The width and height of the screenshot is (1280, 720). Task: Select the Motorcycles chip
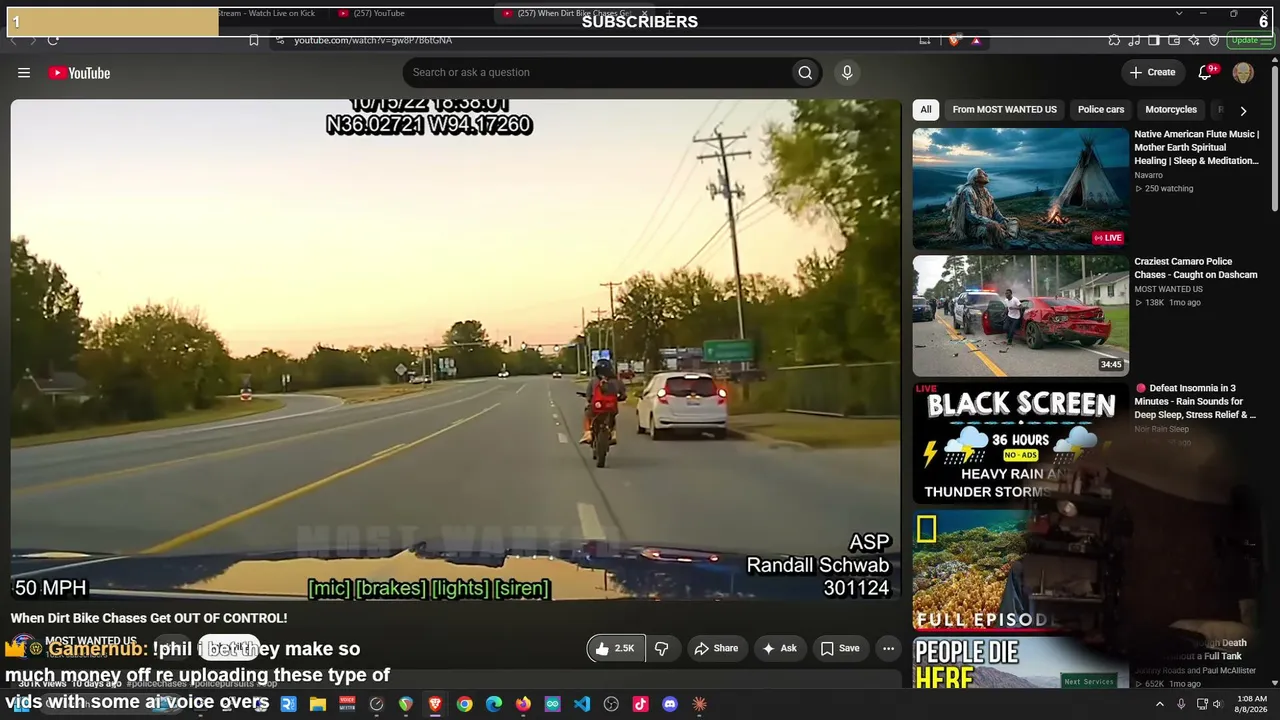point(1171,110)
